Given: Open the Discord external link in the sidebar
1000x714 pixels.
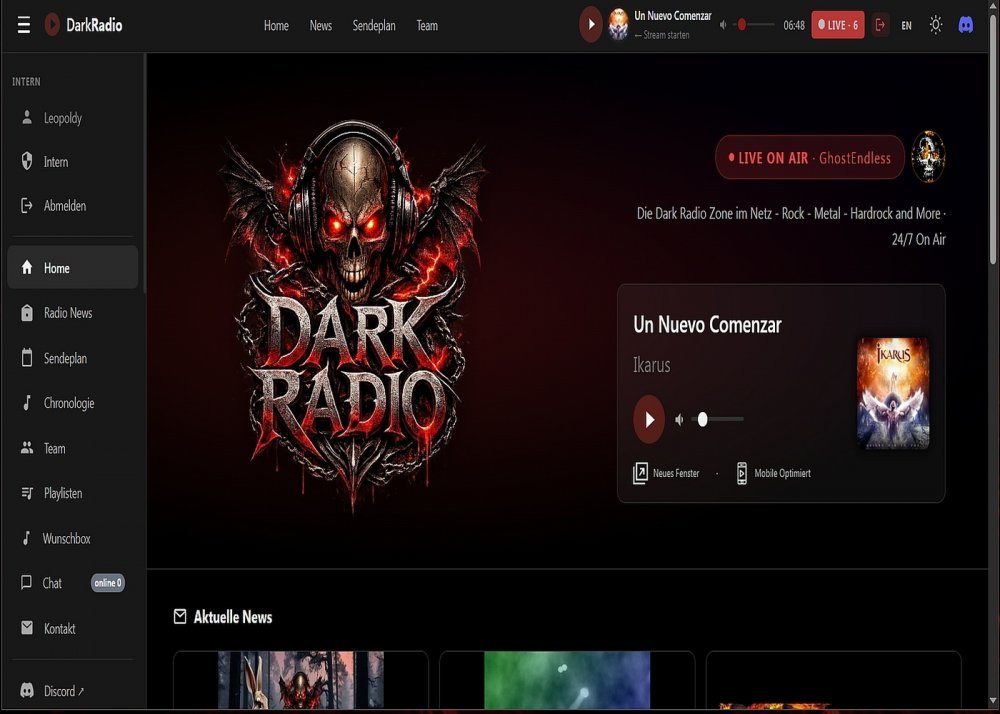Looking at the screenshot, I should pos(64,691).
